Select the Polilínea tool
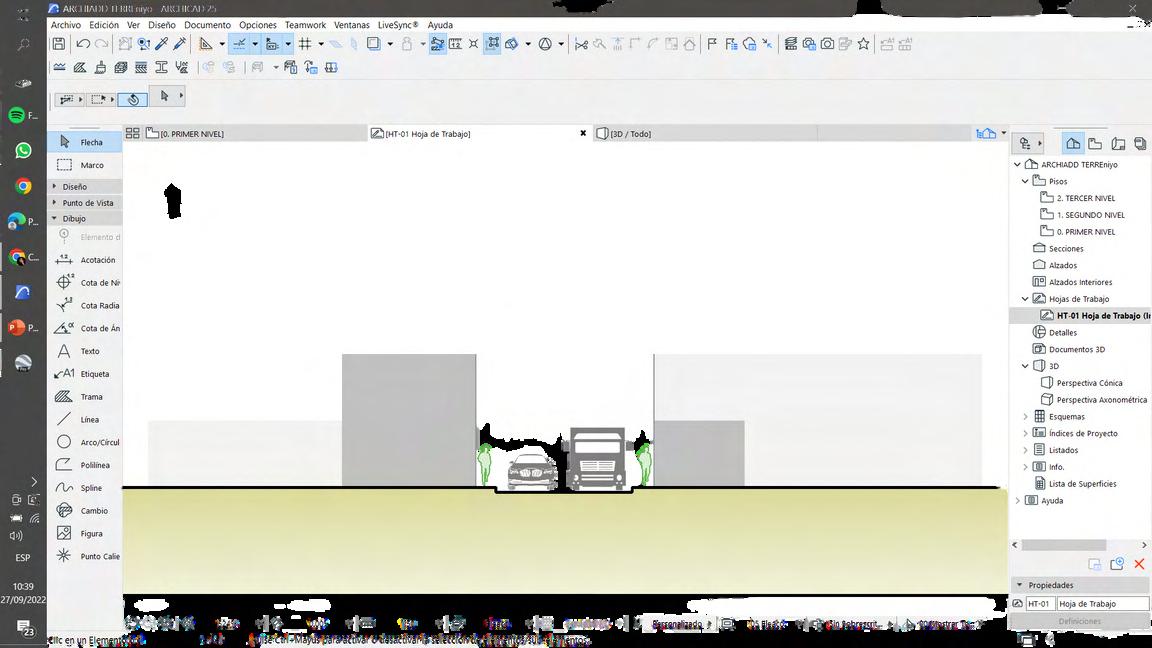 pos(87,465)
